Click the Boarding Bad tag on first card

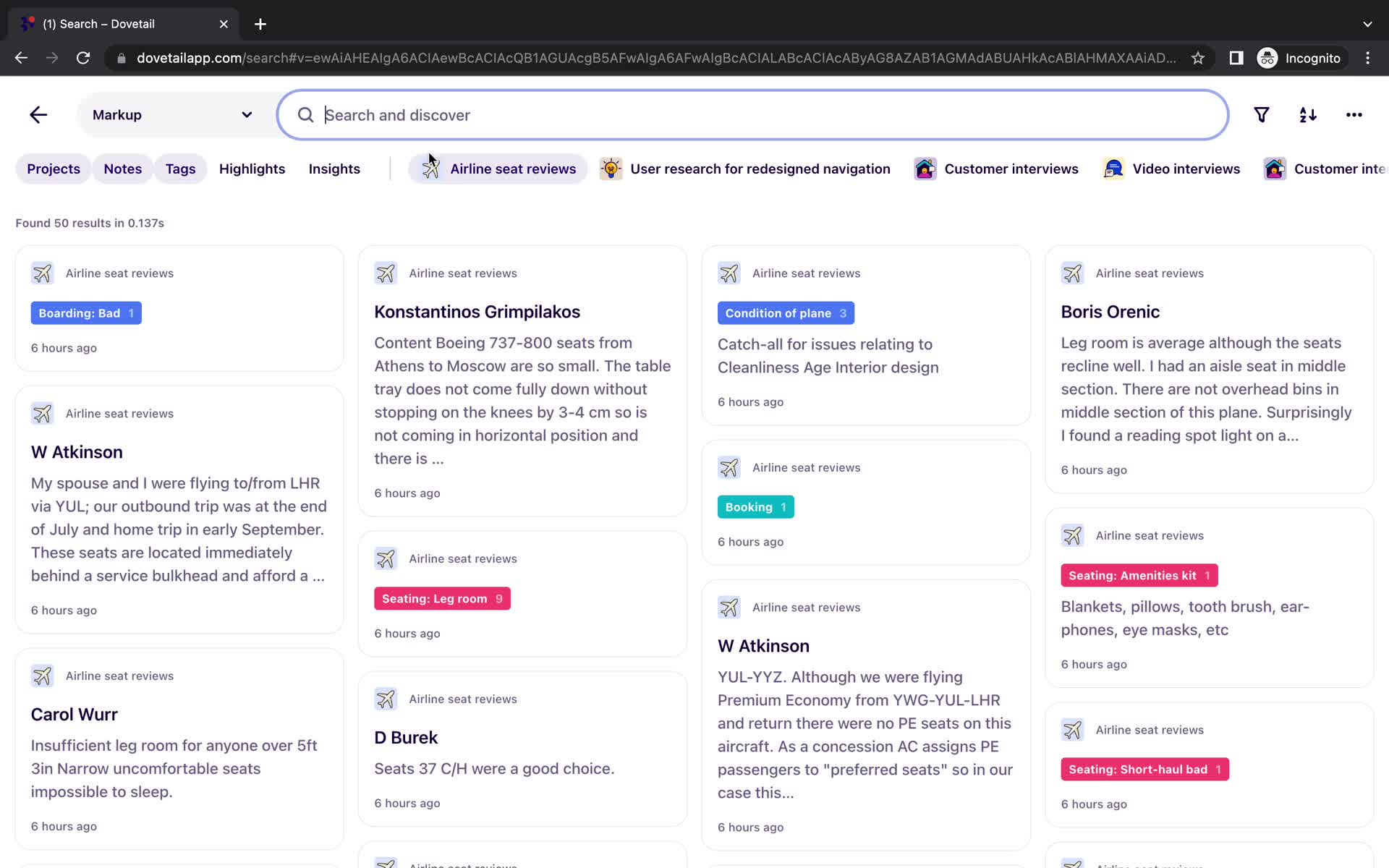tap(86, 313)
